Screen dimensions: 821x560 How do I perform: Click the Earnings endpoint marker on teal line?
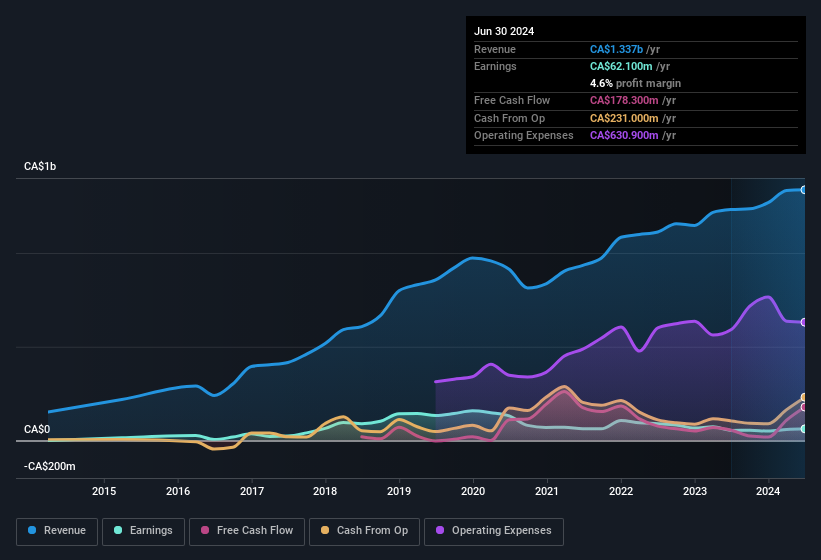804,429
